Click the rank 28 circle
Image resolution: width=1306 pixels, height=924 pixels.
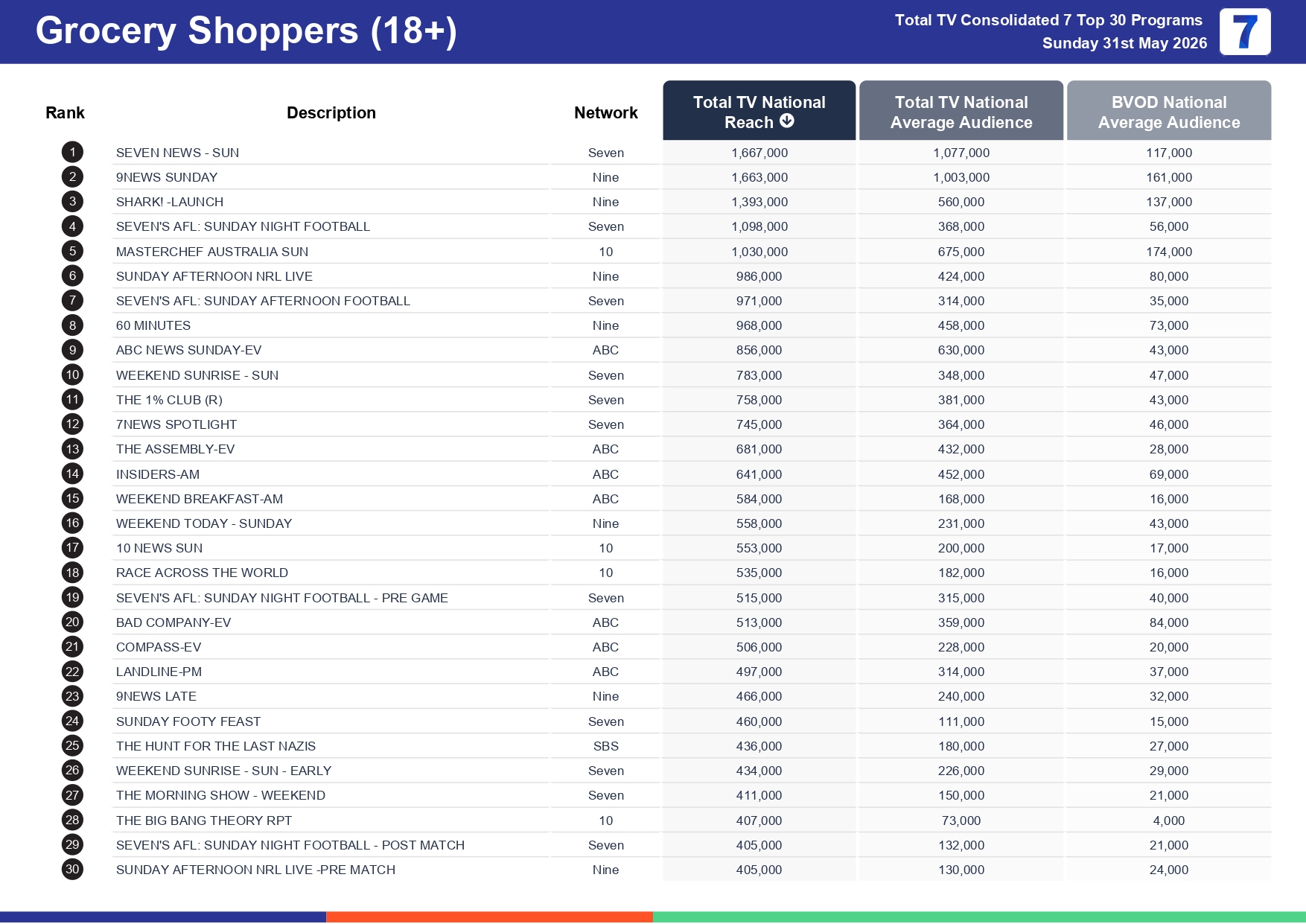72,821
